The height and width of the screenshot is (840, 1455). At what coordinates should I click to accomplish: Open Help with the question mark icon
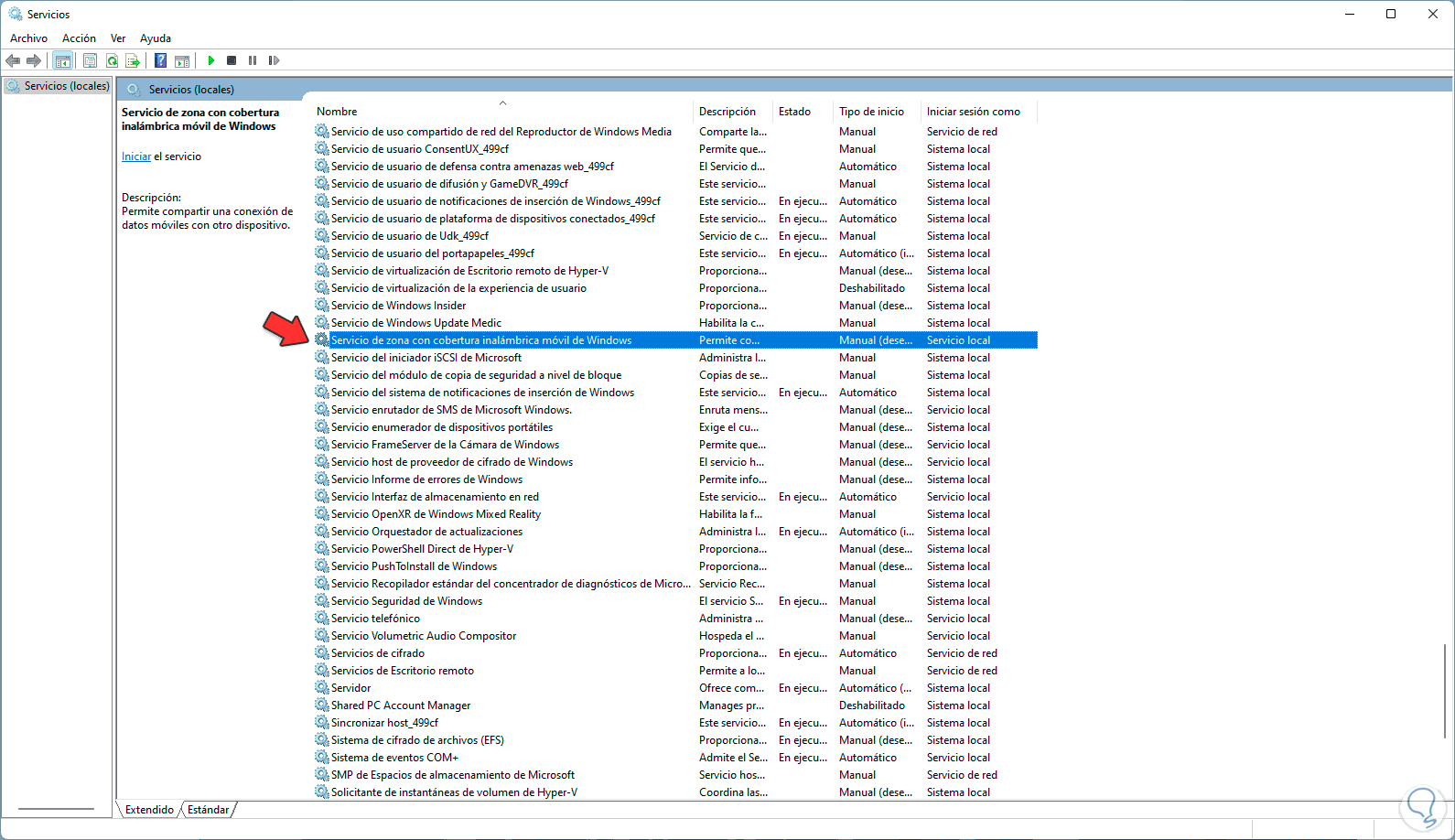(x=160, y=60)
